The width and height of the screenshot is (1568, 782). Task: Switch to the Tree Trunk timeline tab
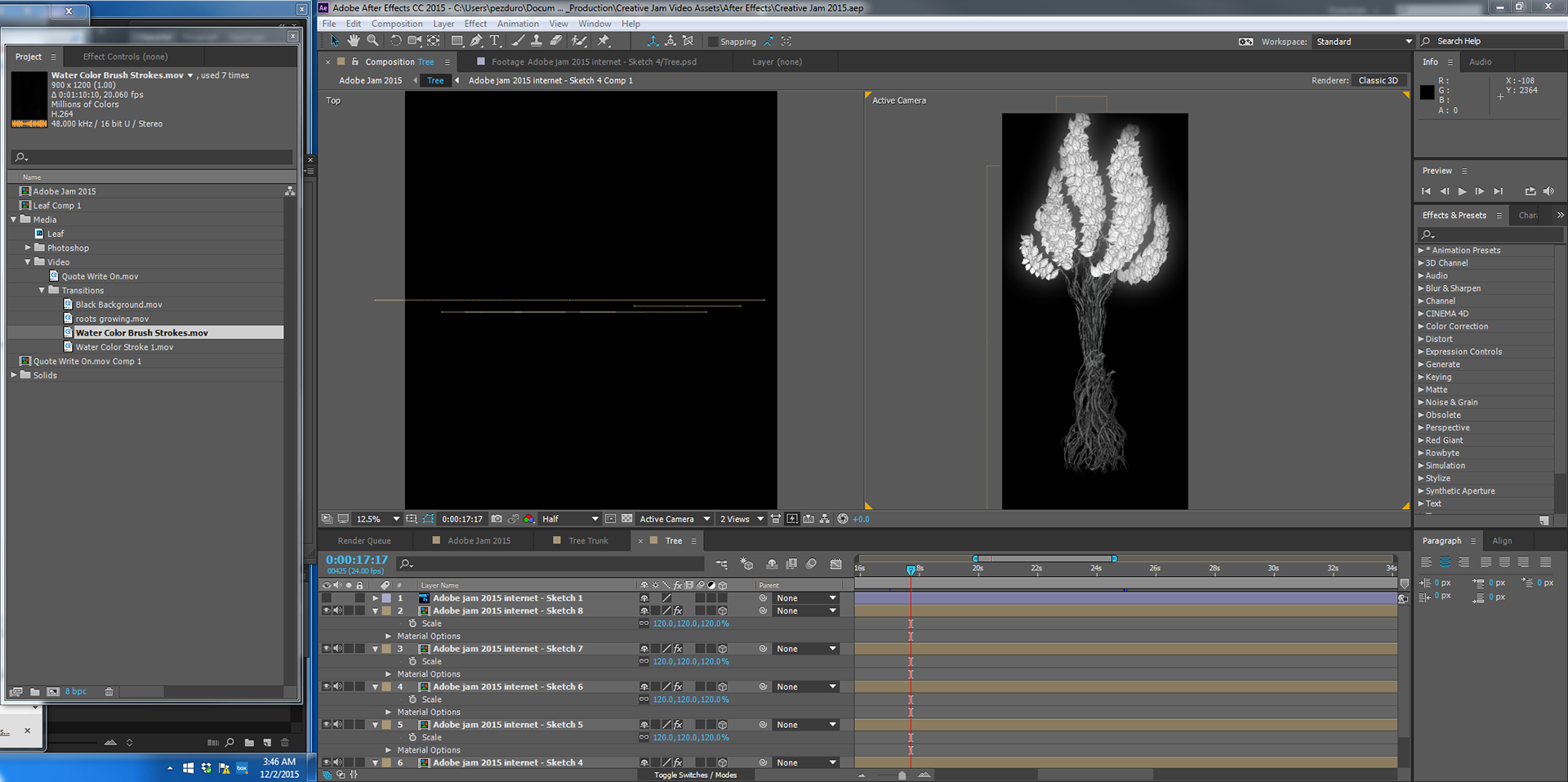coord(587,541)
